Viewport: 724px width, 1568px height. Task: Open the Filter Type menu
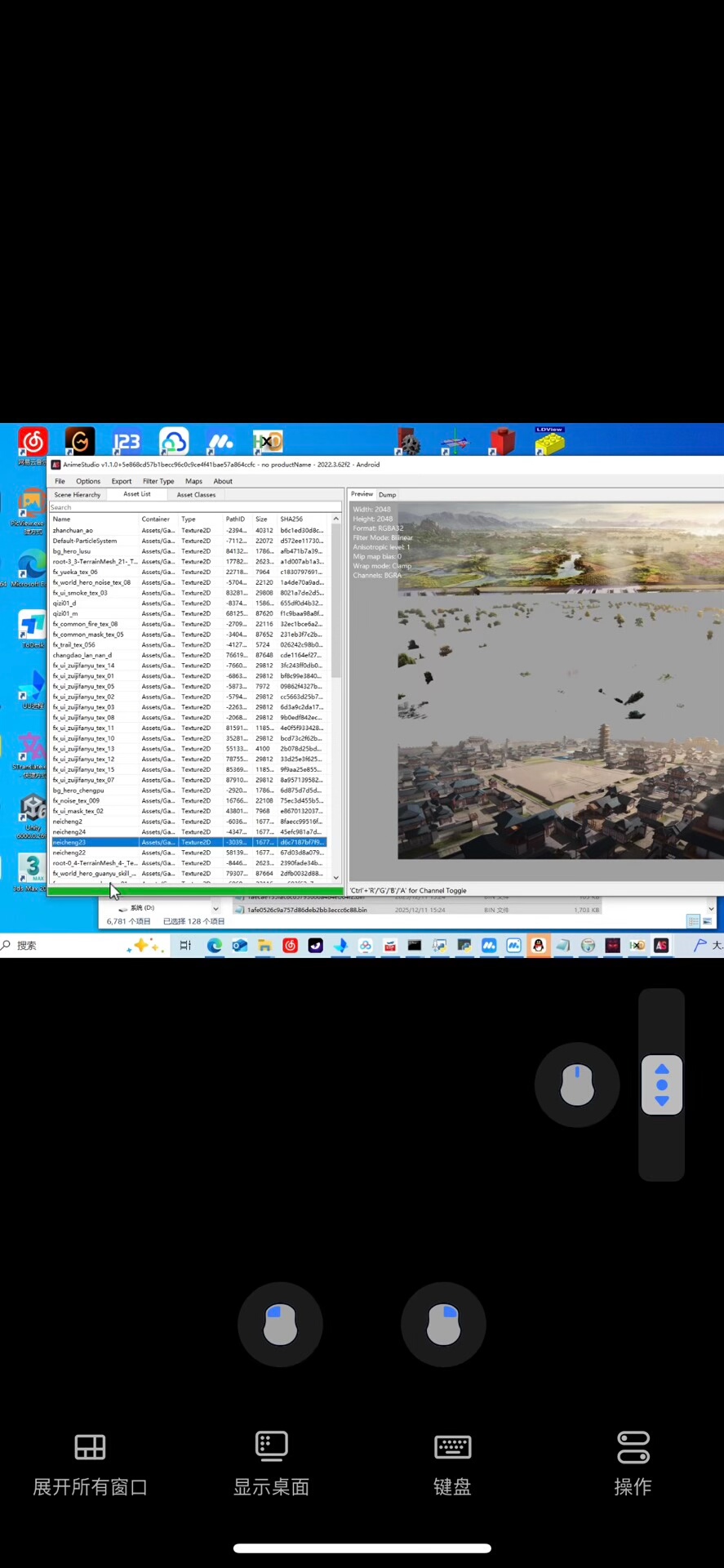tap(158, 481)
